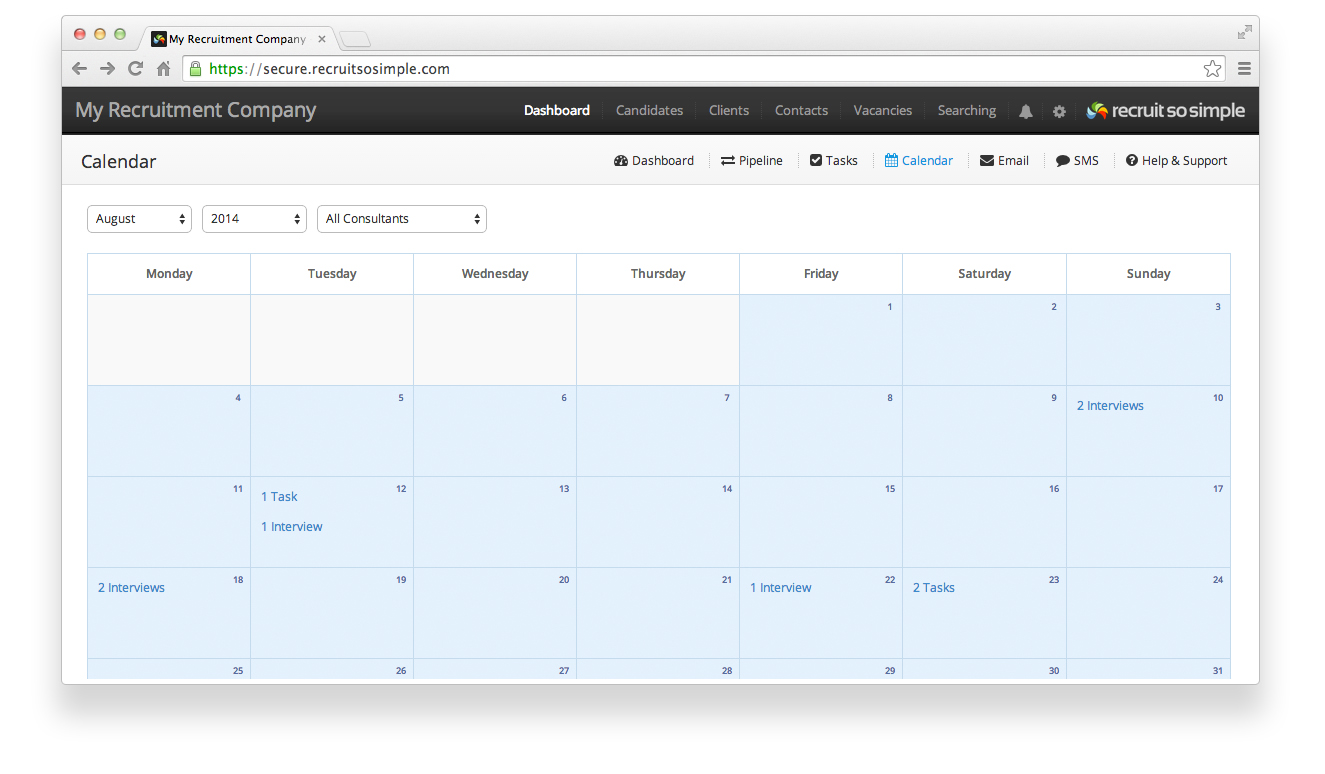Select the day cell numbered 1
Screen dimensions: 1325x774
[821, 340]
